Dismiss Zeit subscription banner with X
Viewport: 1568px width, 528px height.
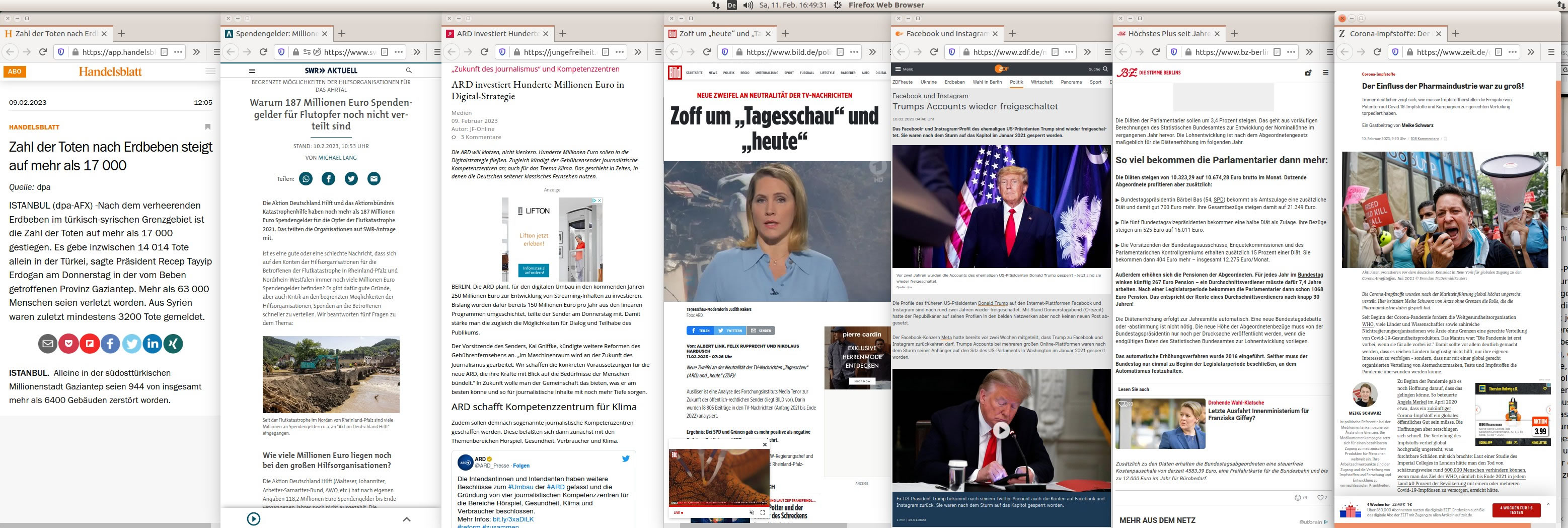(1548, 504)
